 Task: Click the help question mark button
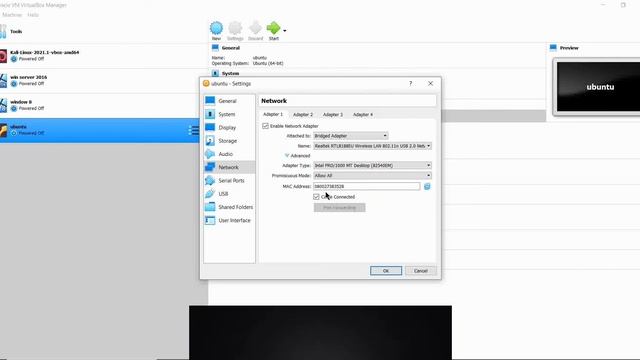pyautogui.click(x=411, y=83)
